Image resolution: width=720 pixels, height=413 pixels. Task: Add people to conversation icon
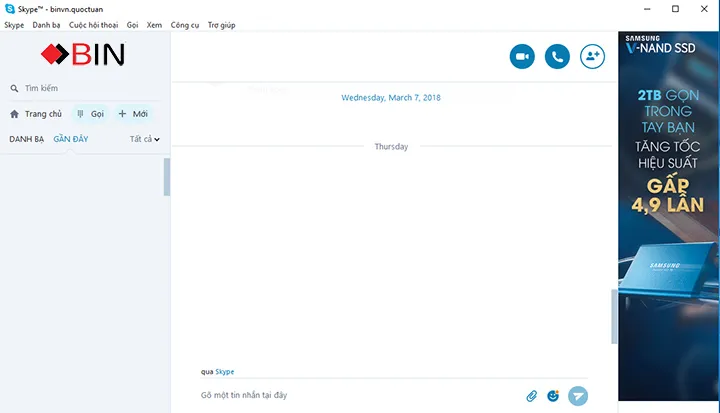(x=592, y=57)
